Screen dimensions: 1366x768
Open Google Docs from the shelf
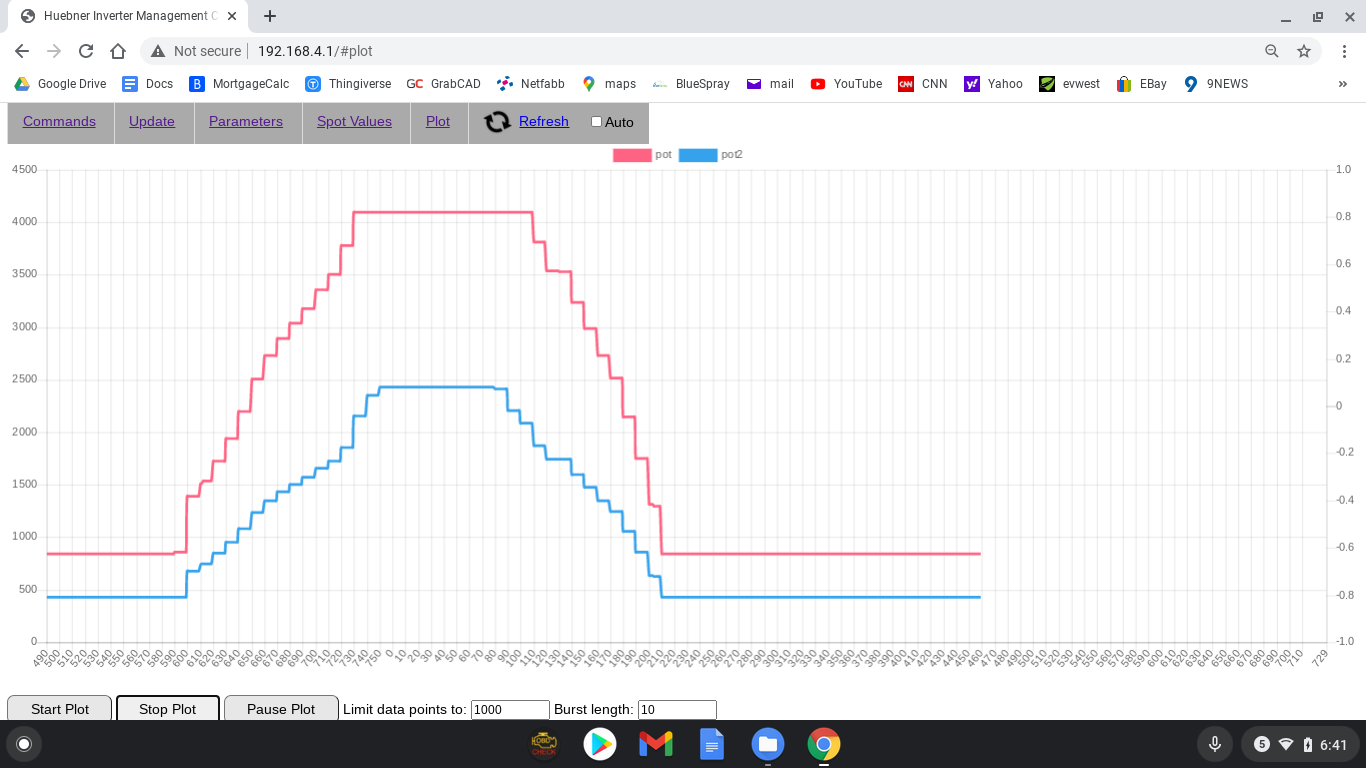click(x=712, y=744)
